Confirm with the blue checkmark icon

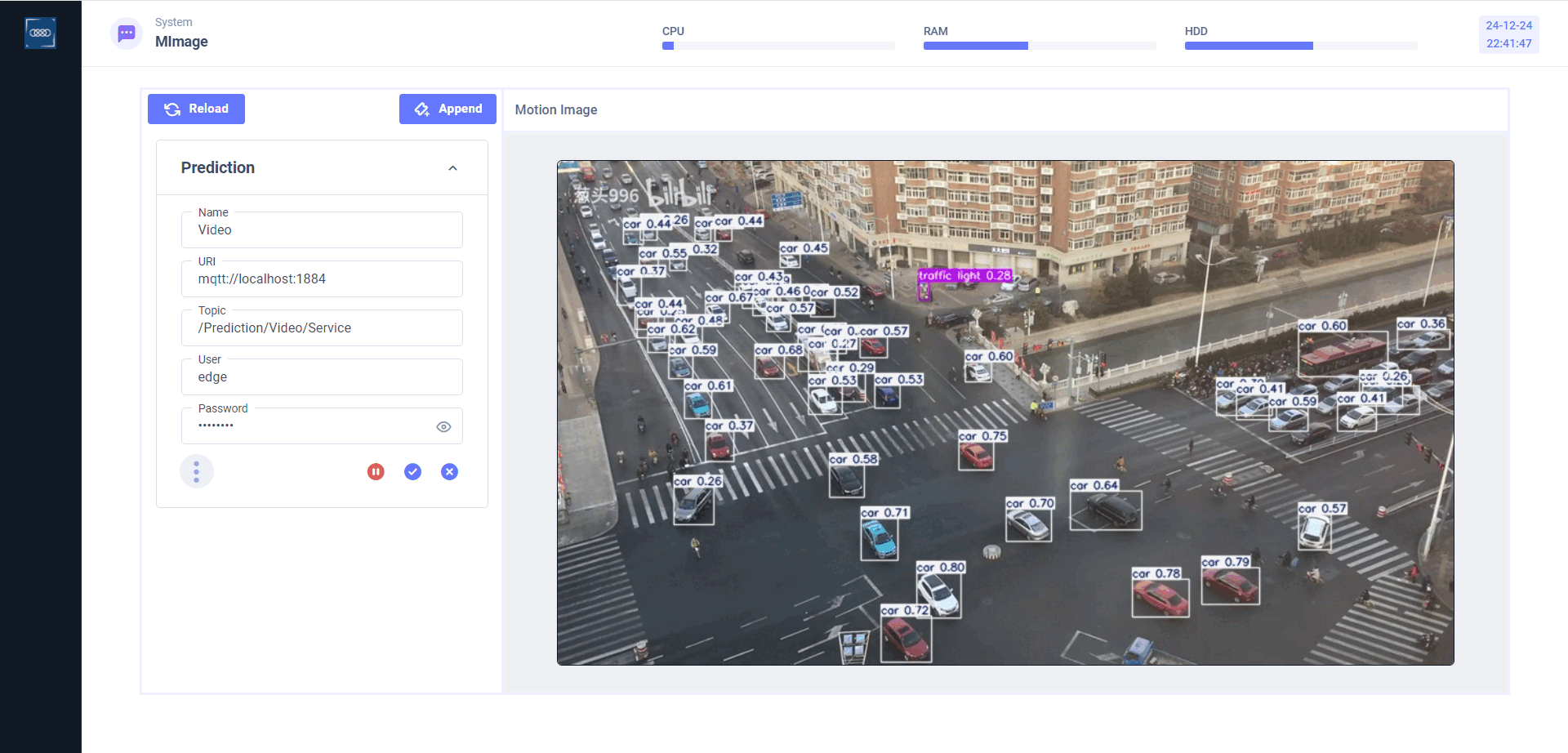tap(412, 471)
